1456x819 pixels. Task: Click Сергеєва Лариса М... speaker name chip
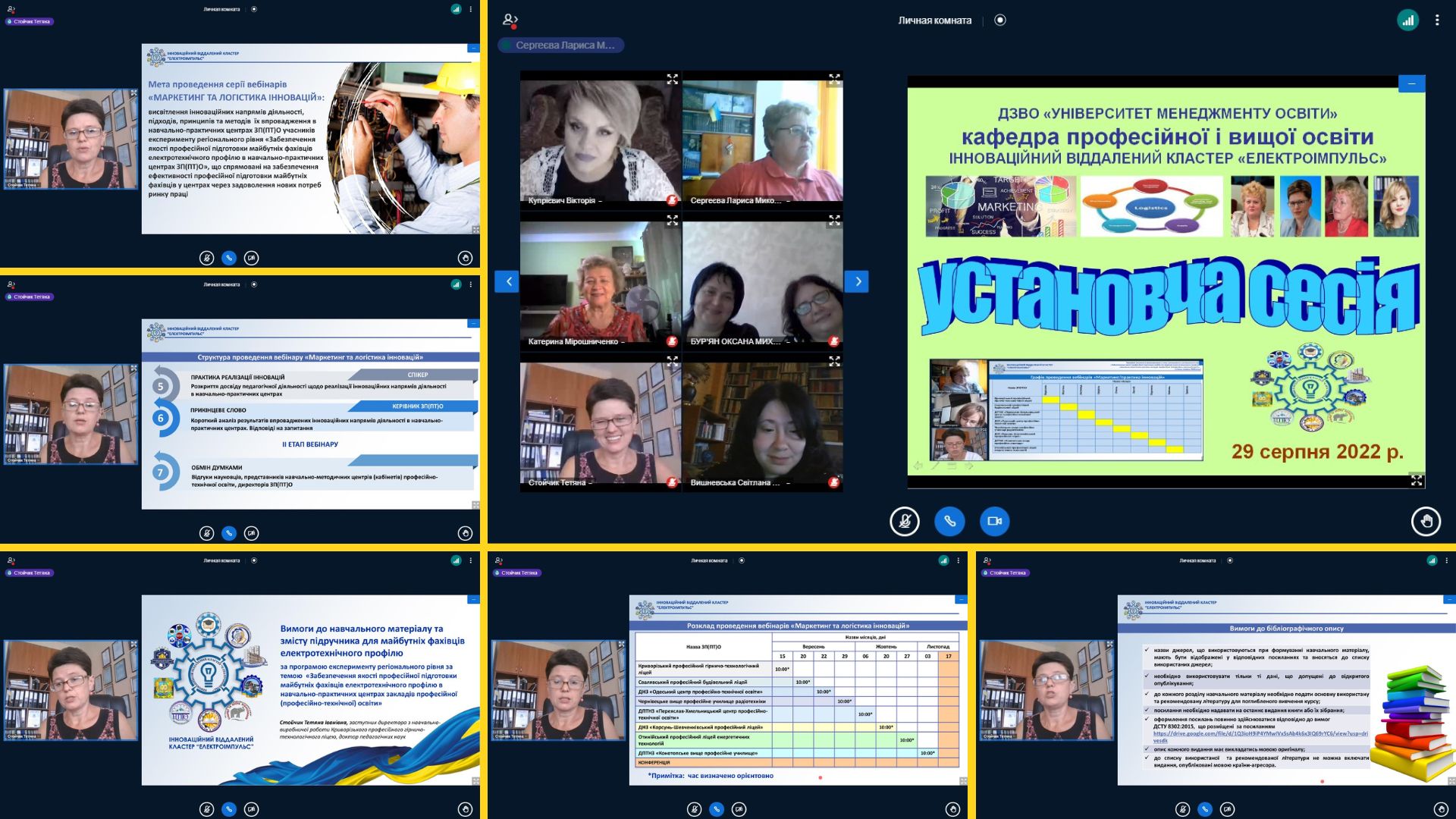tap(561, 45)
